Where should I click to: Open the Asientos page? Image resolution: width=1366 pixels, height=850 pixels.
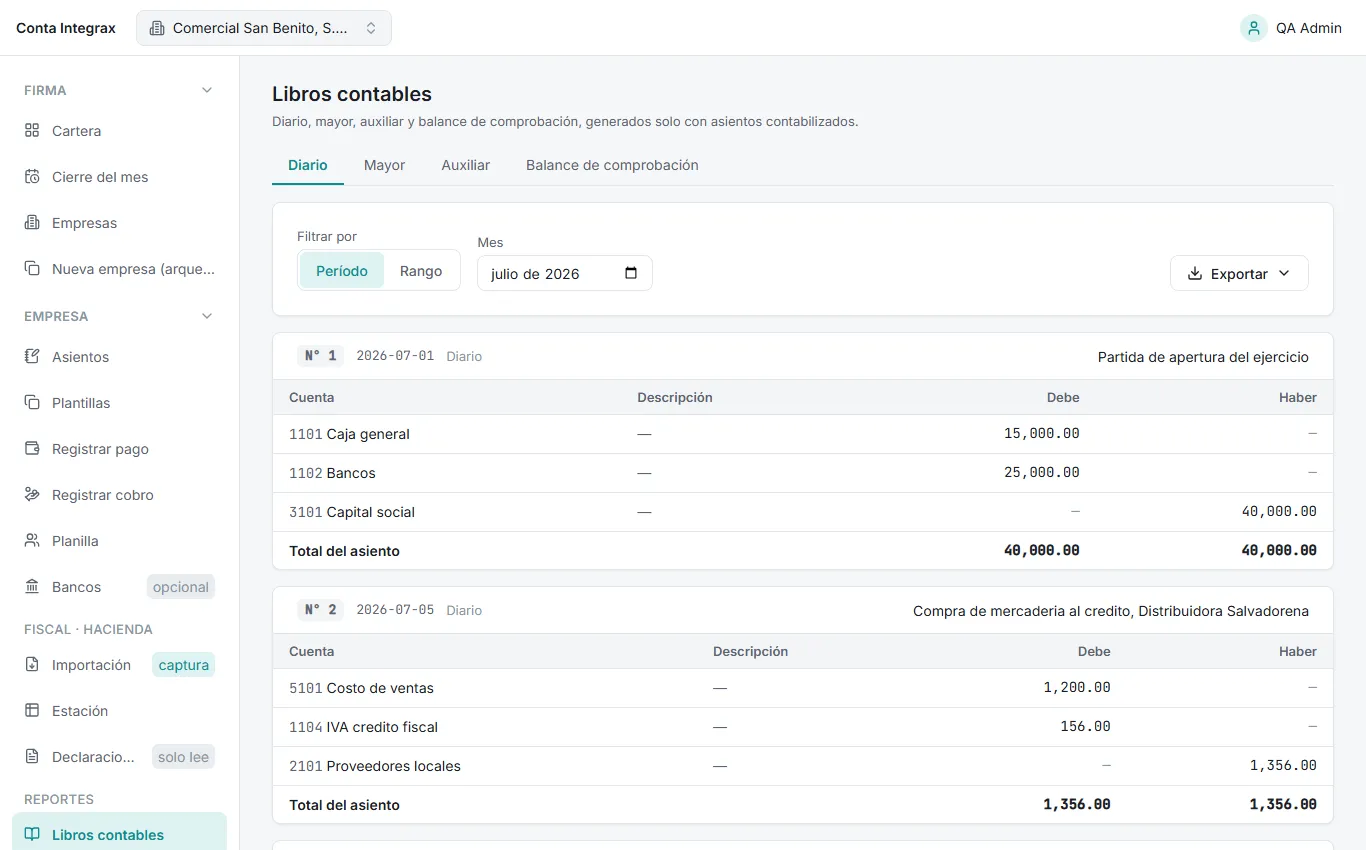tap(119, 357)
